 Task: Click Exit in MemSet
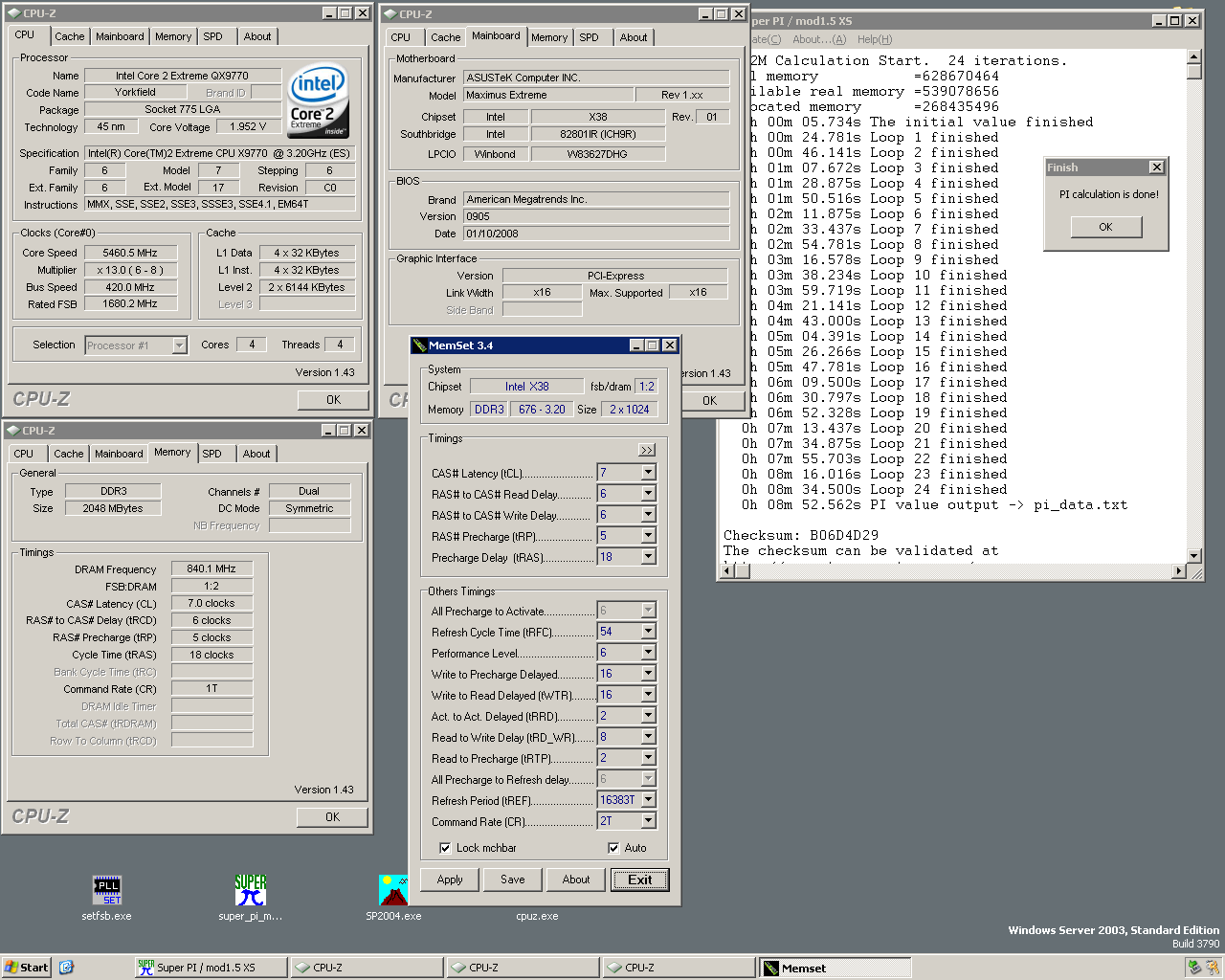640,880
